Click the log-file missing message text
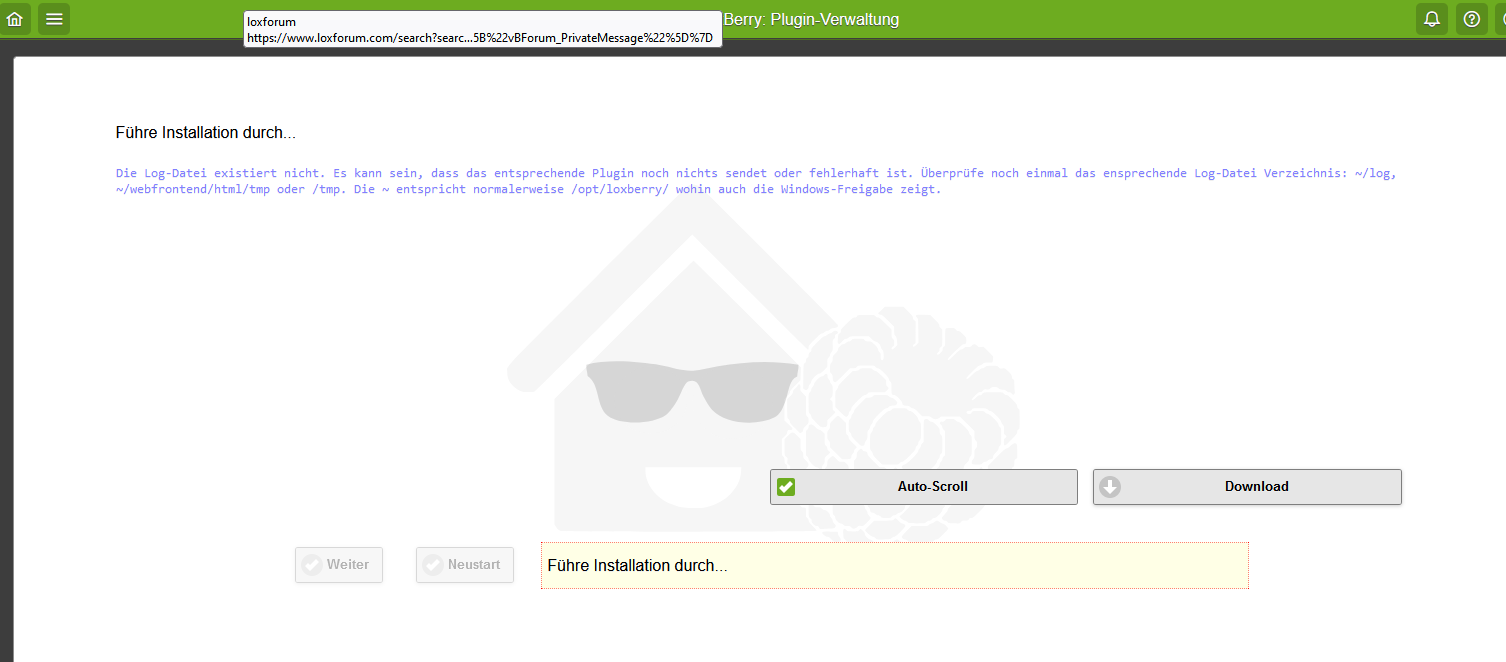 pyautogui.click(x=756, y=181)
